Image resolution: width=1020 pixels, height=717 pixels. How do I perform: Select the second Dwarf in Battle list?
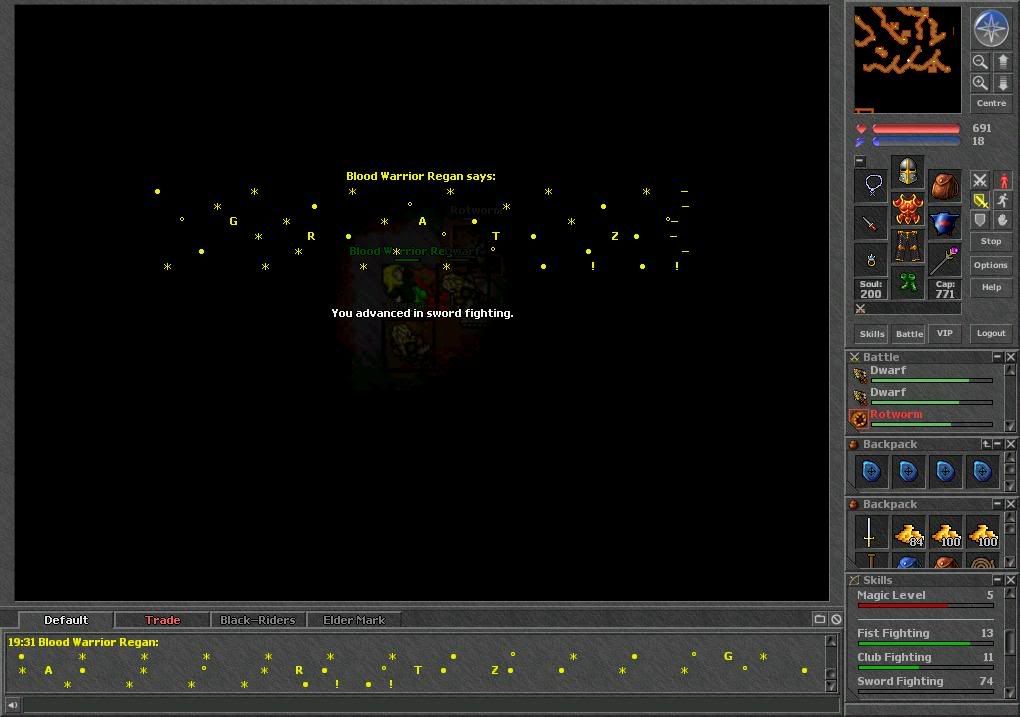(922, 396)
